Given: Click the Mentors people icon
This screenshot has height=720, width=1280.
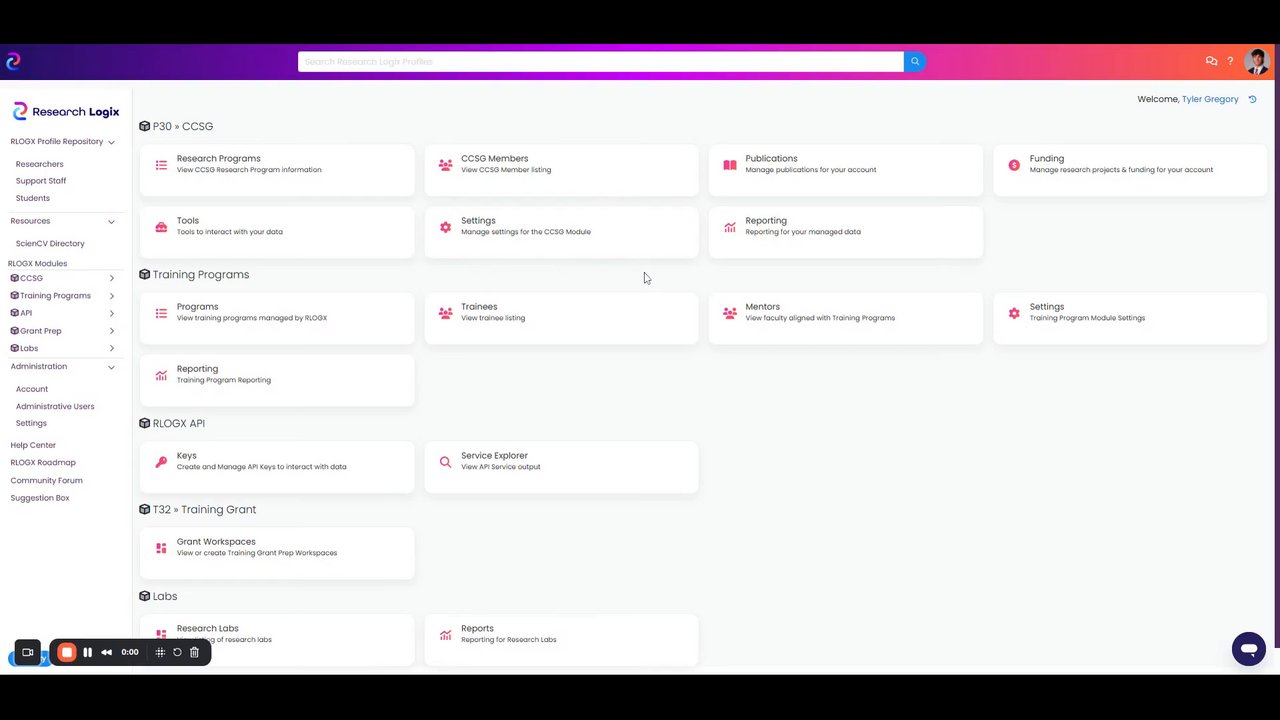Looking at the screenshot, I should 730,313.
